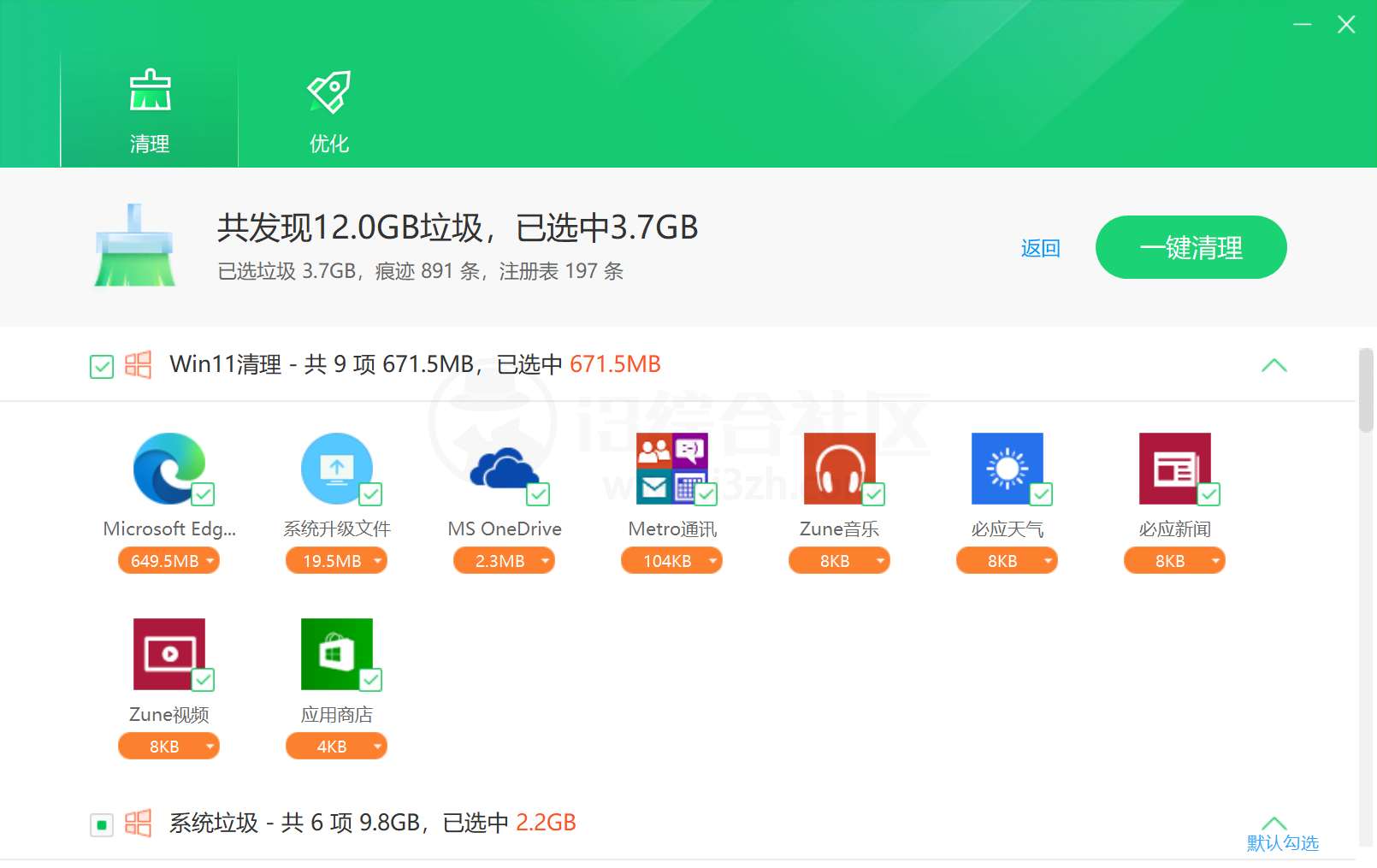Open the 19.5MB dropdown under 系统升级文件
The image size is (1377, 868).
coord(337,561)
